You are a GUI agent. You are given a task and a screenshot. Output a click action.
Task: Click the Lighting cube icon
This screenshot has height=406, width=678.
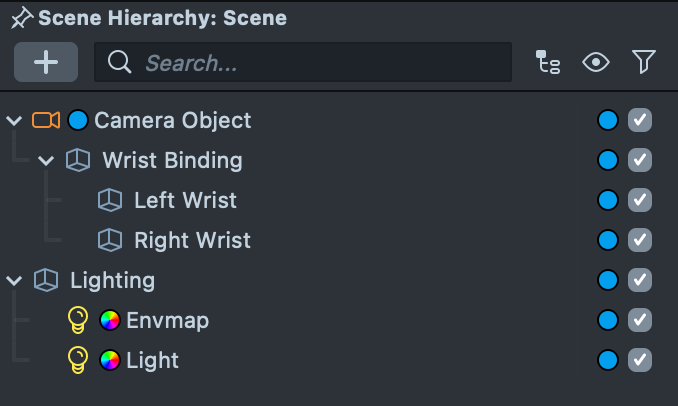tap(46, 280)
